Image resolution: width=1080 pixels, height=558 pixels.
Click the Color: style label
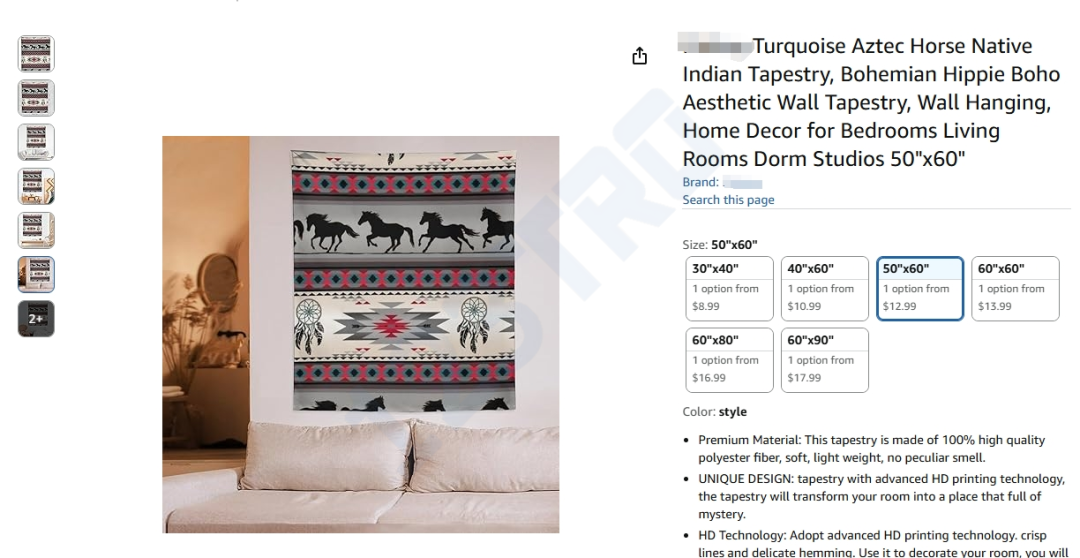pos(714,412)
